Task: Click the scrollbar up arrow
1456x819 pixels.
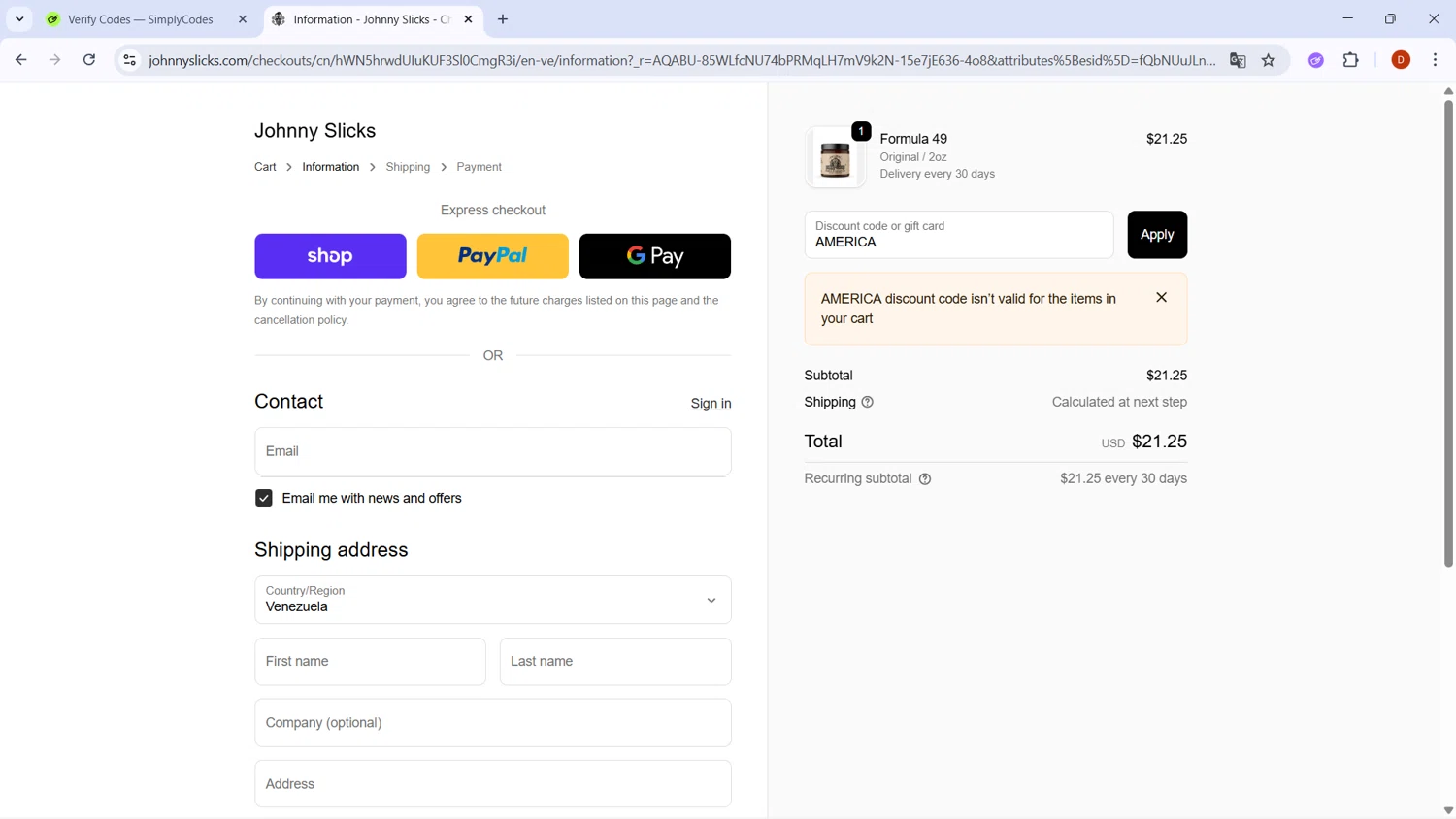Action: pyautogui.click(x=1448, y=90)
